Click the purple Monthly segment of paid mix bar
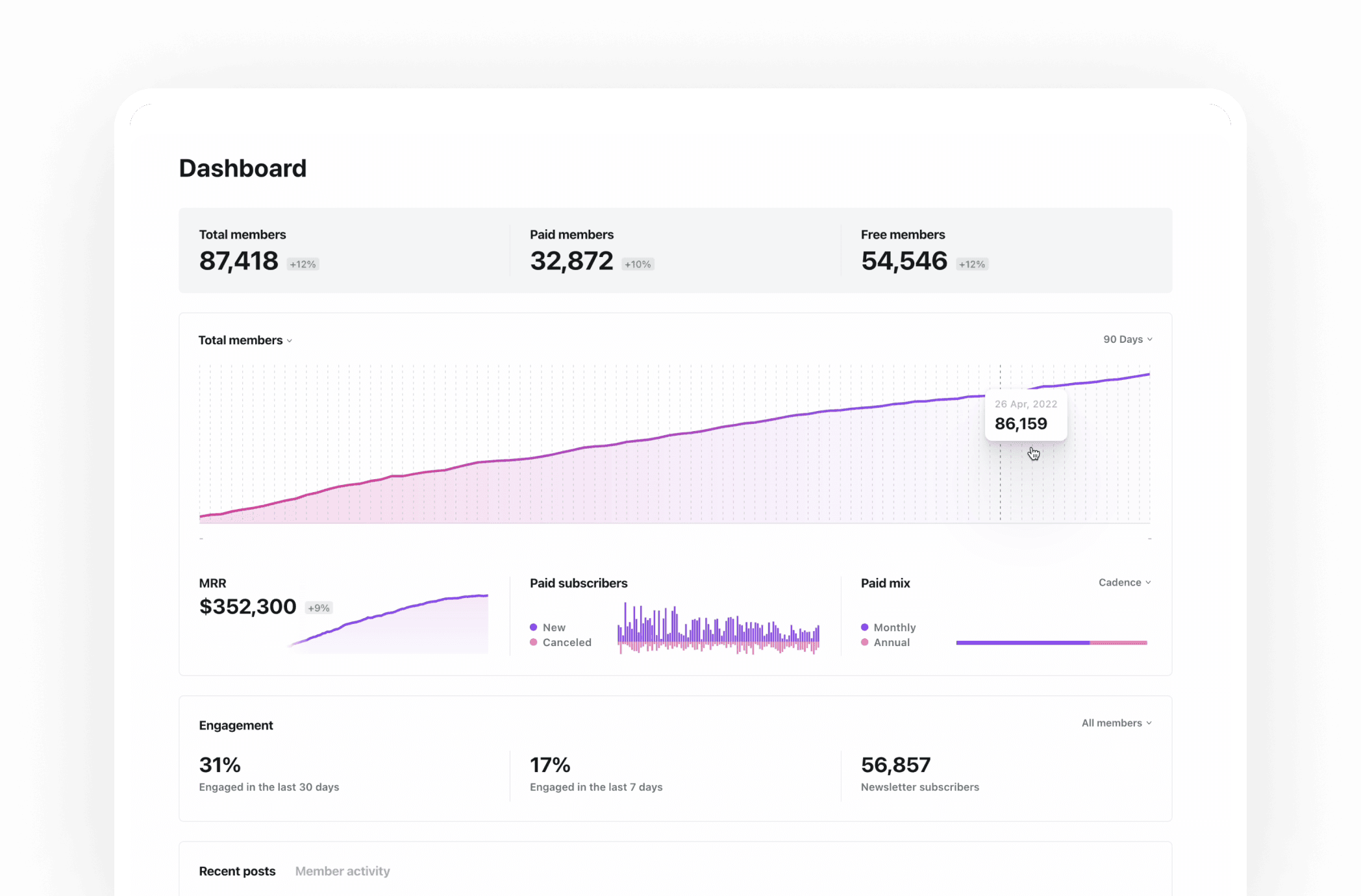 [1023, 643]
